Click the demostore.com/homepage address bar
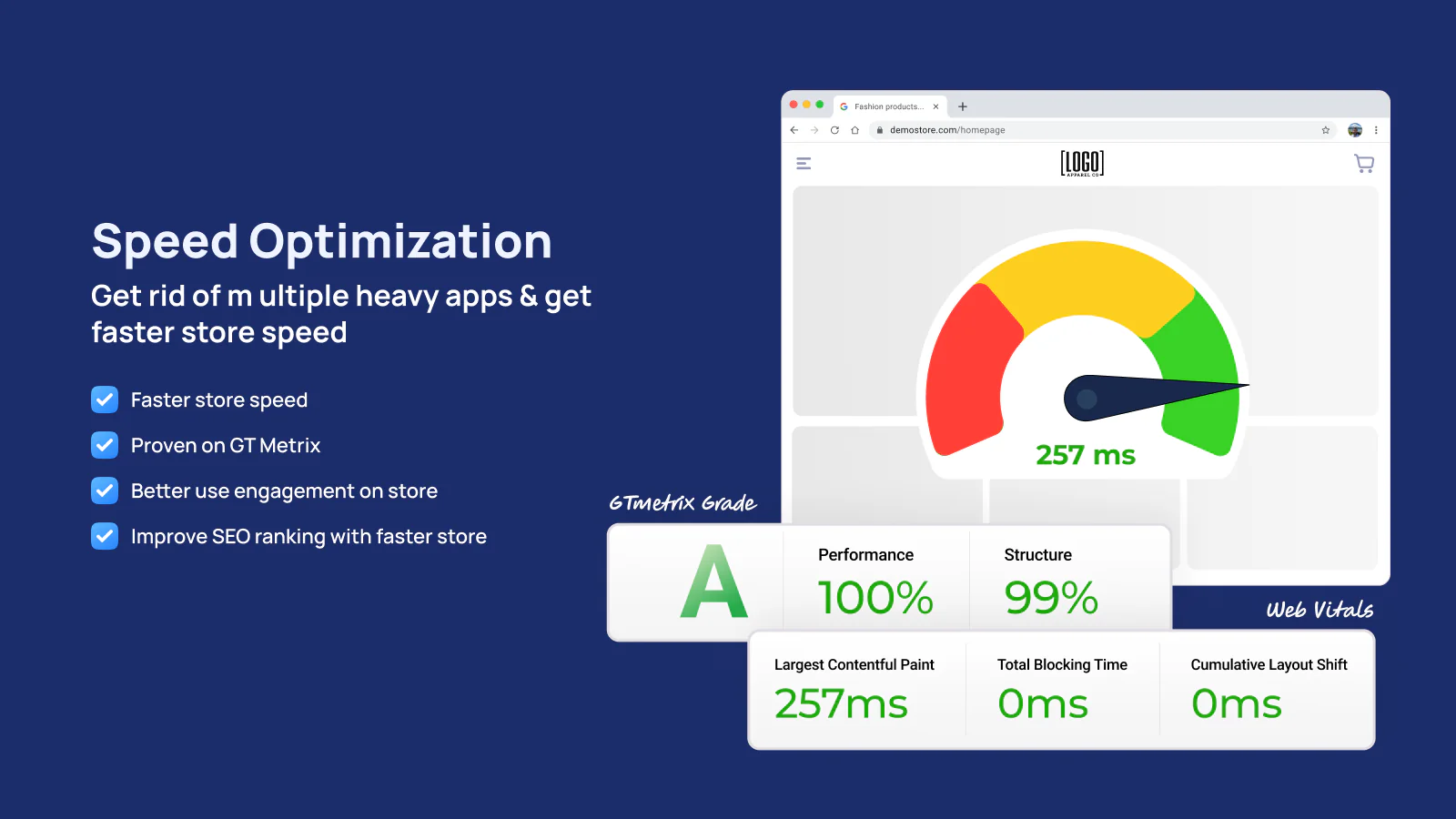The image size is (1456, 819). click(1103, 130)
